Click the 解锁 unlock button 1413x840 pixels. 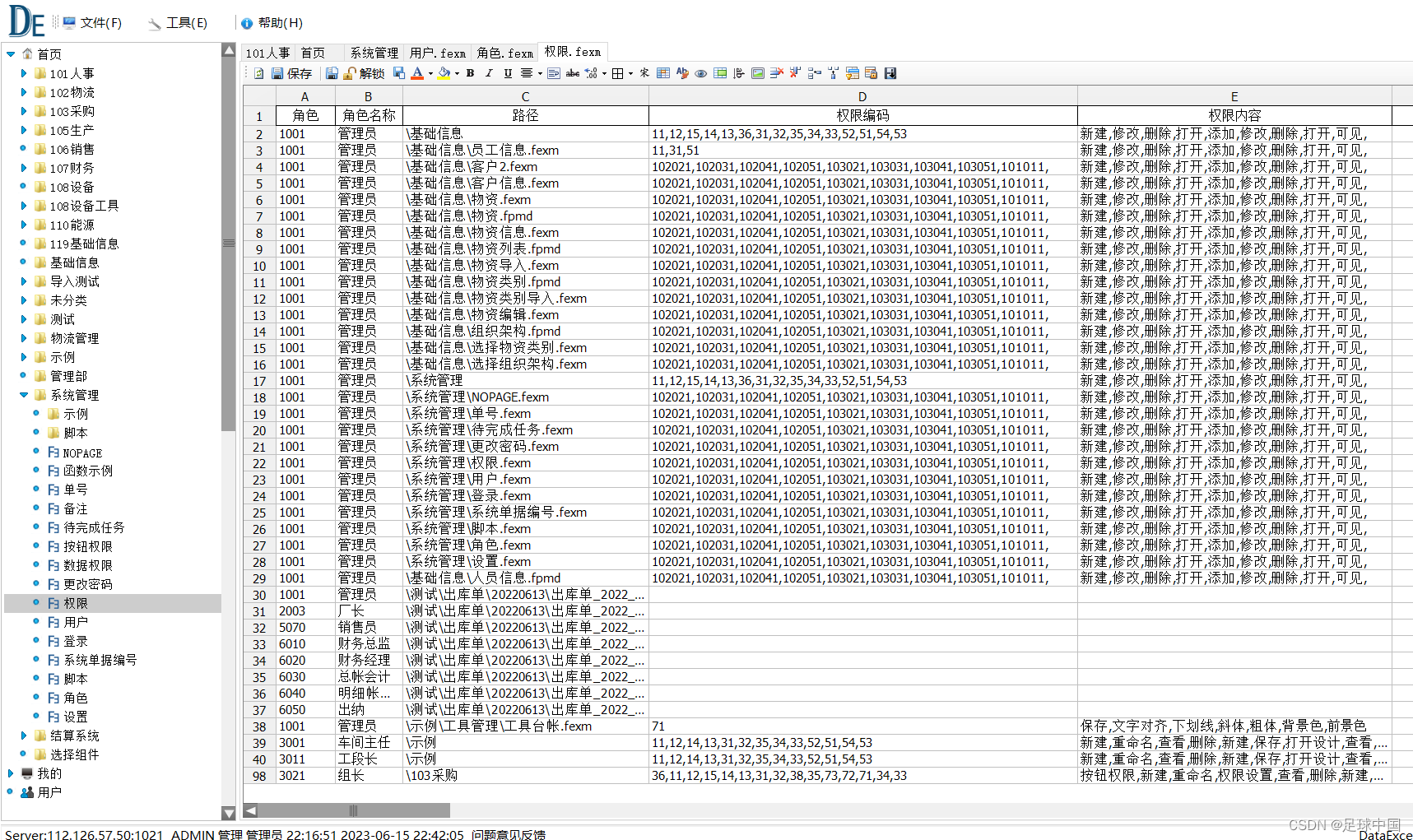tap(365, 73)
